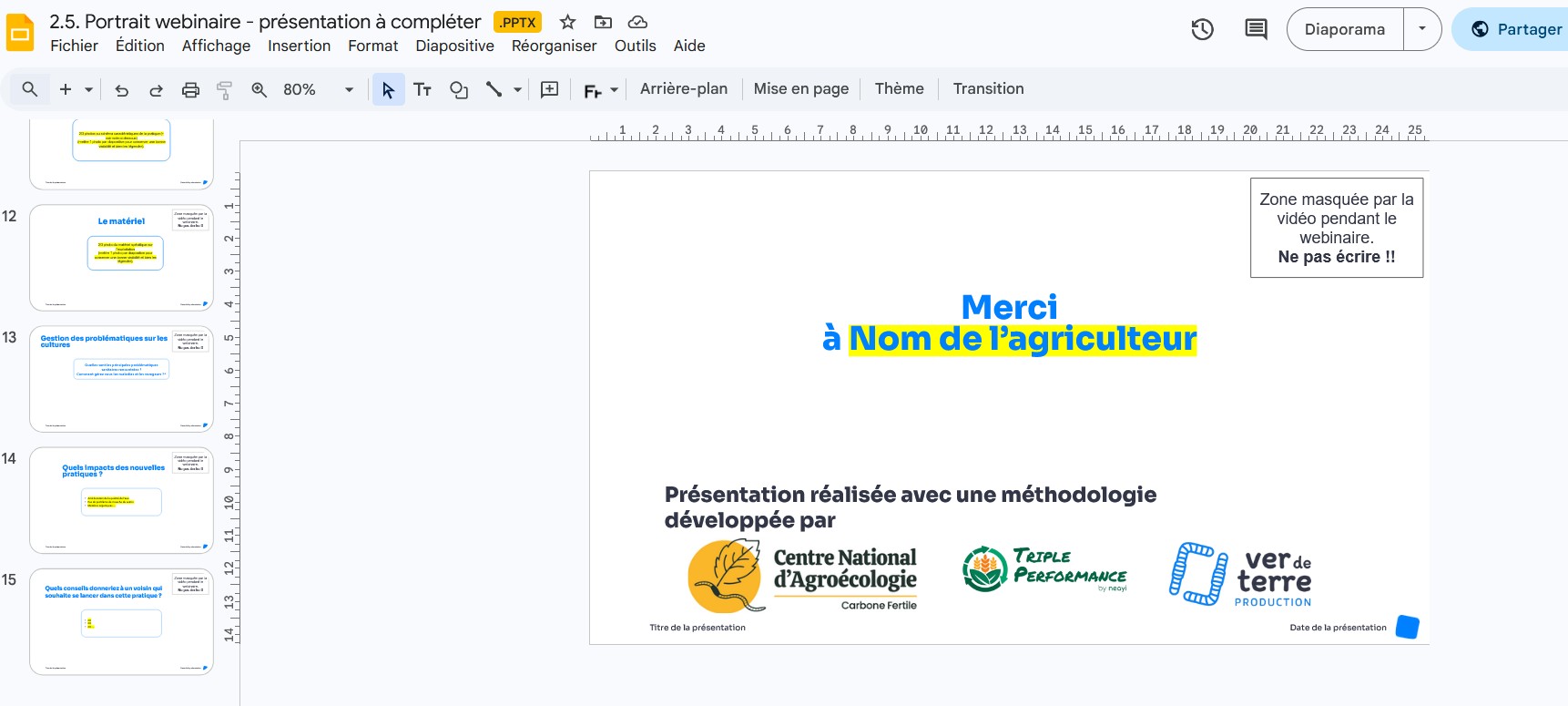The image size is (1568, 706).
Task: Expand the zoom level 80% dropdown
Action: (x=348, y=89)
